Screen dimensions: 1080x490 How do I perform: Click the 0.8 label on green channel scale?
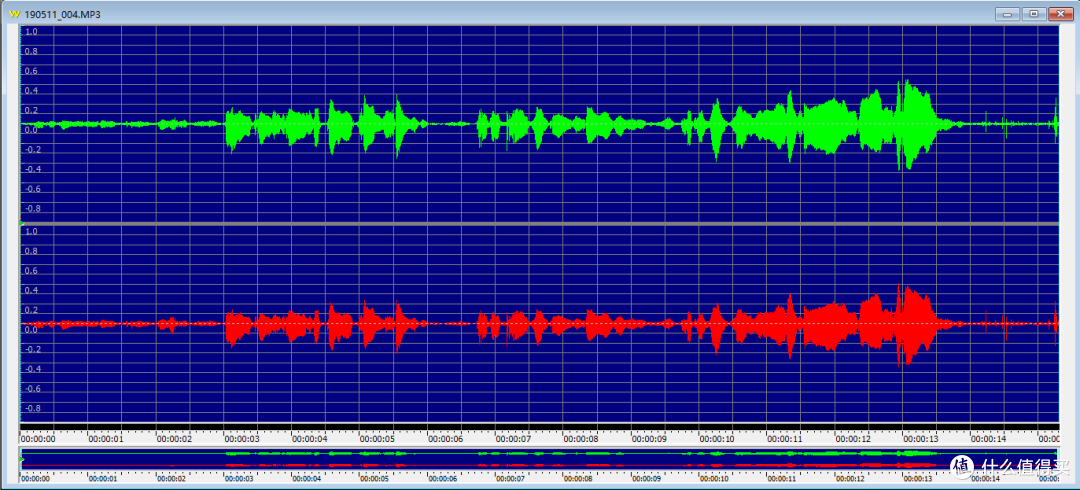[32, 52]
